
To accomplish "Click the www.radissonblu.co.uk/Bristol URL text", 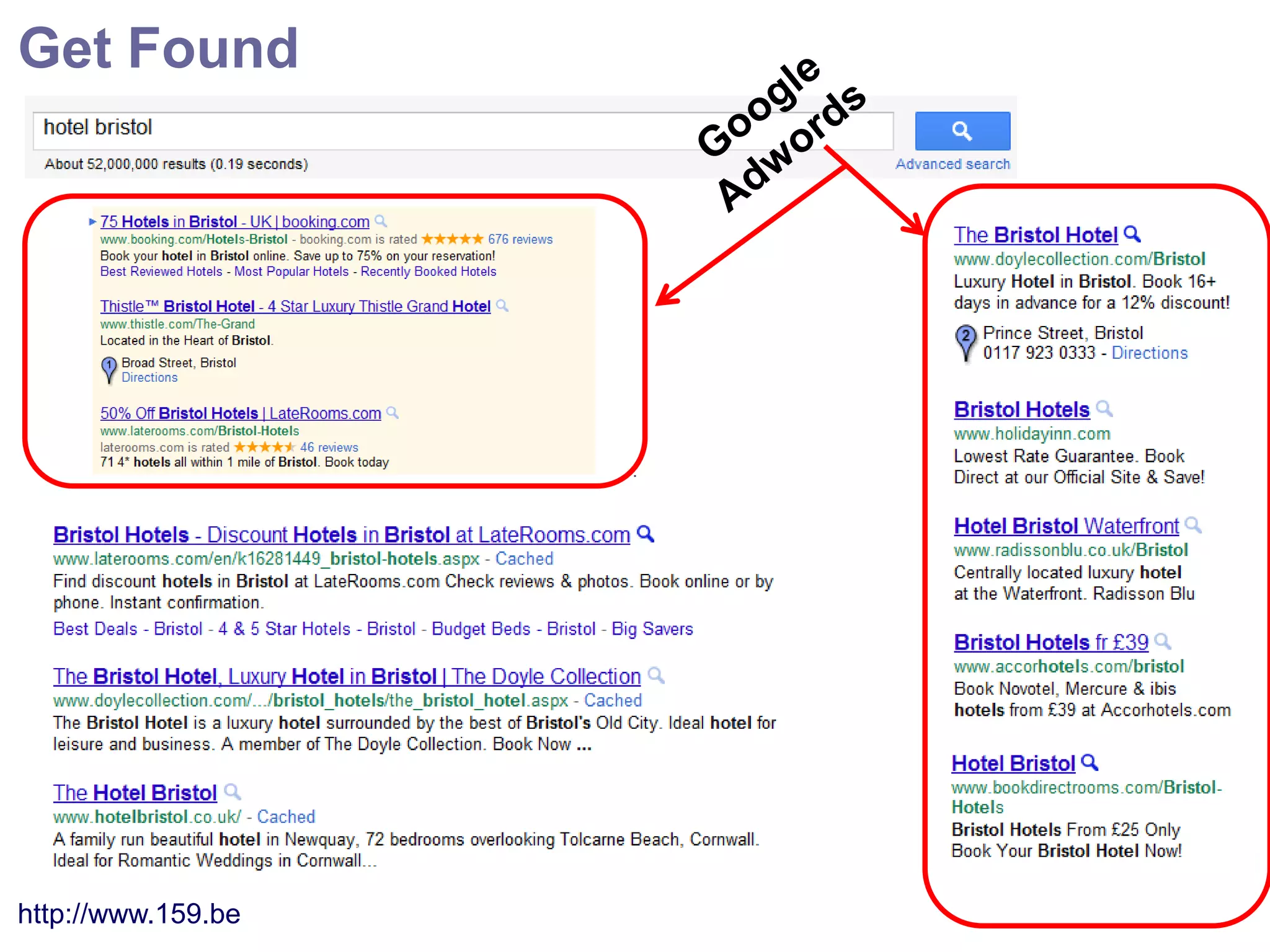I will point(1071,550).
